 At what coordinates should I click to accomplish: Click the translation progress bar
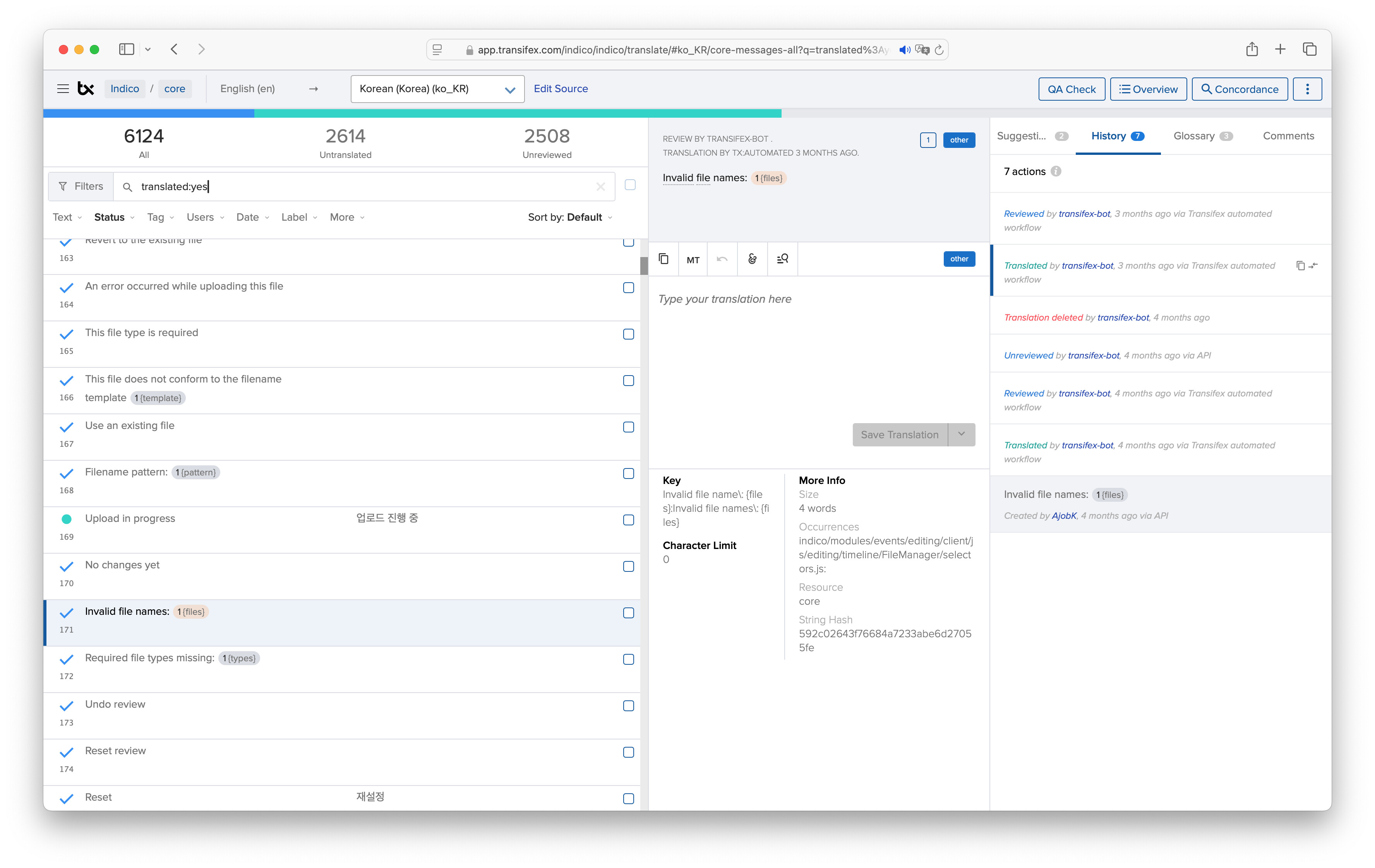click(x=687, y=113)
